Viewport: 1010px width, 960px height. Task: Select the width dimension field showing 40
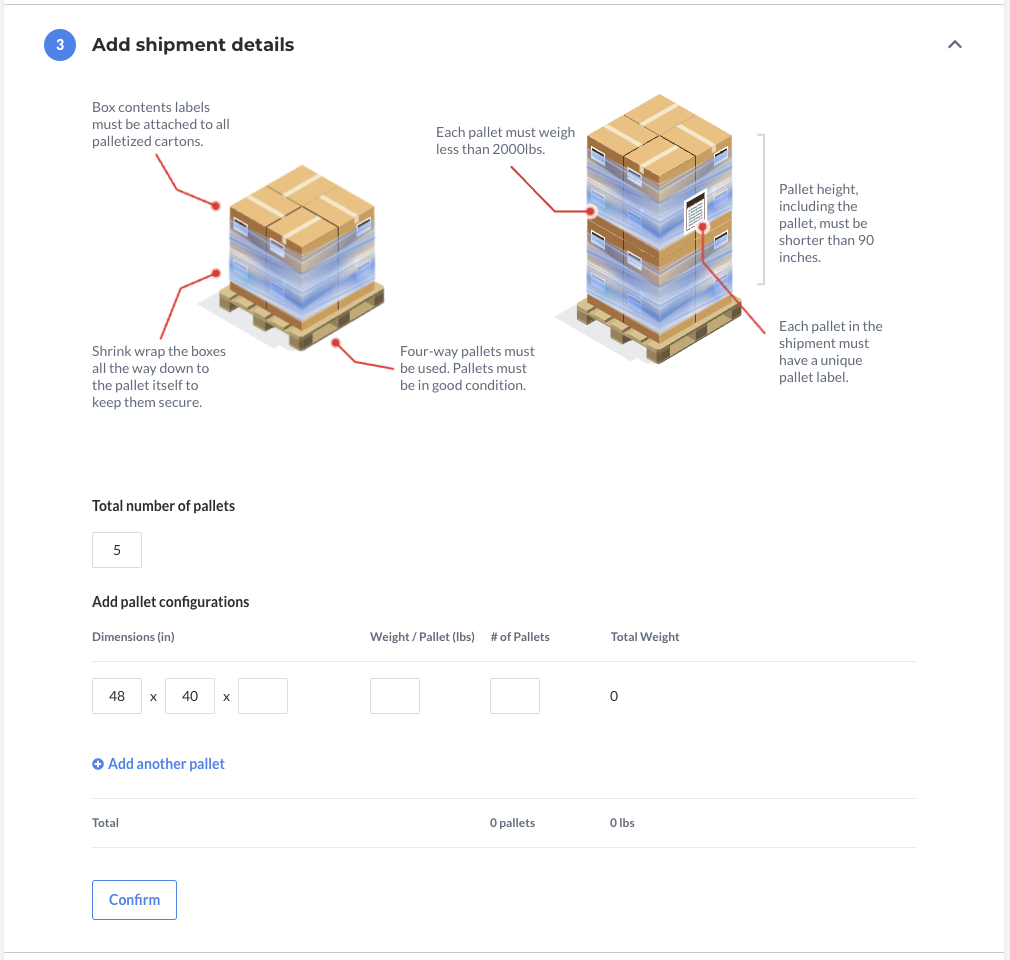(x=190, y=696)
